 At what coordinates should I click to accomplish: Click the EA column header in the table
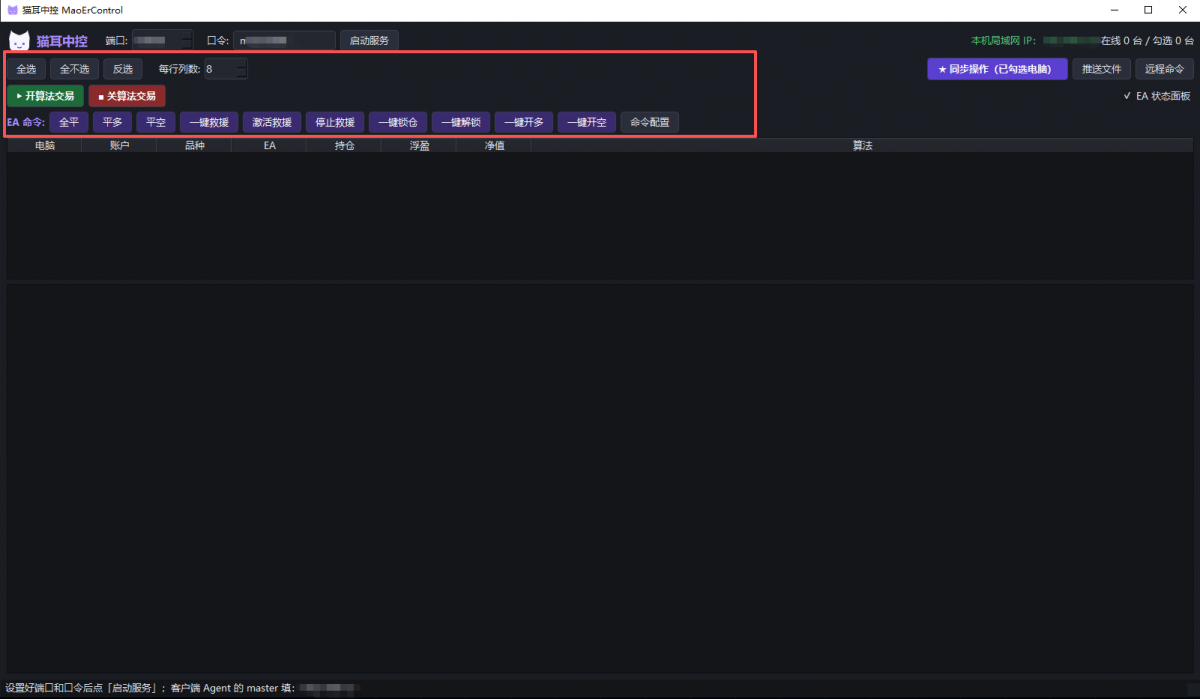pos(269,146)
